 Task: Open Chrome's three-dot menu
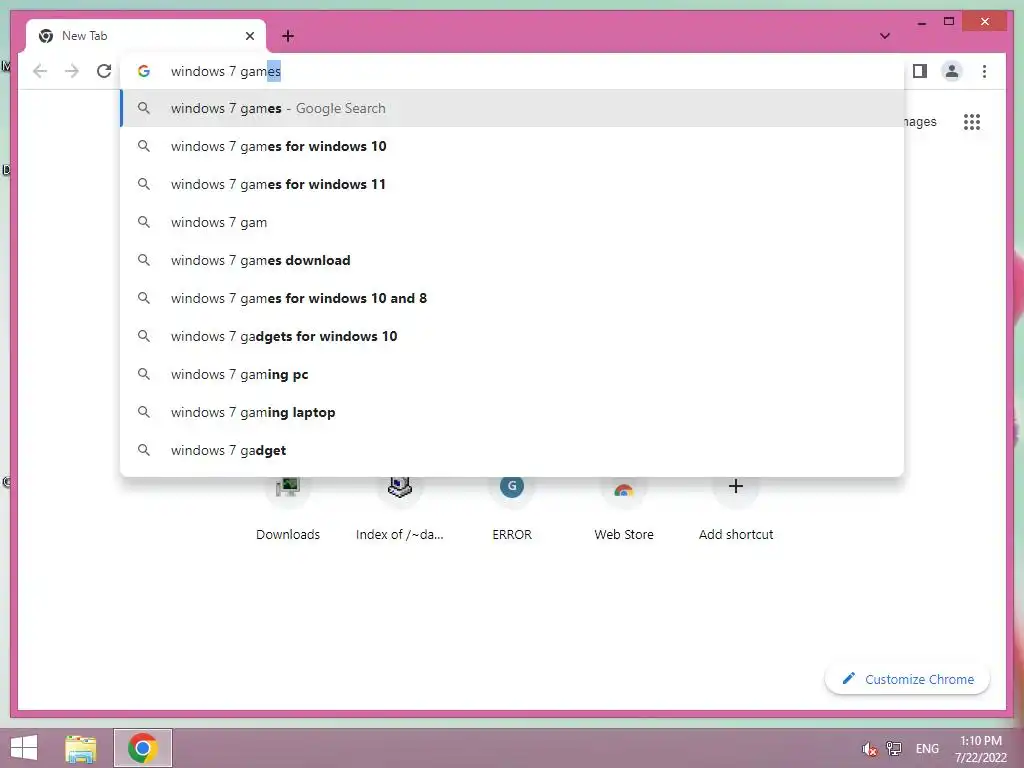click(984, 71)
